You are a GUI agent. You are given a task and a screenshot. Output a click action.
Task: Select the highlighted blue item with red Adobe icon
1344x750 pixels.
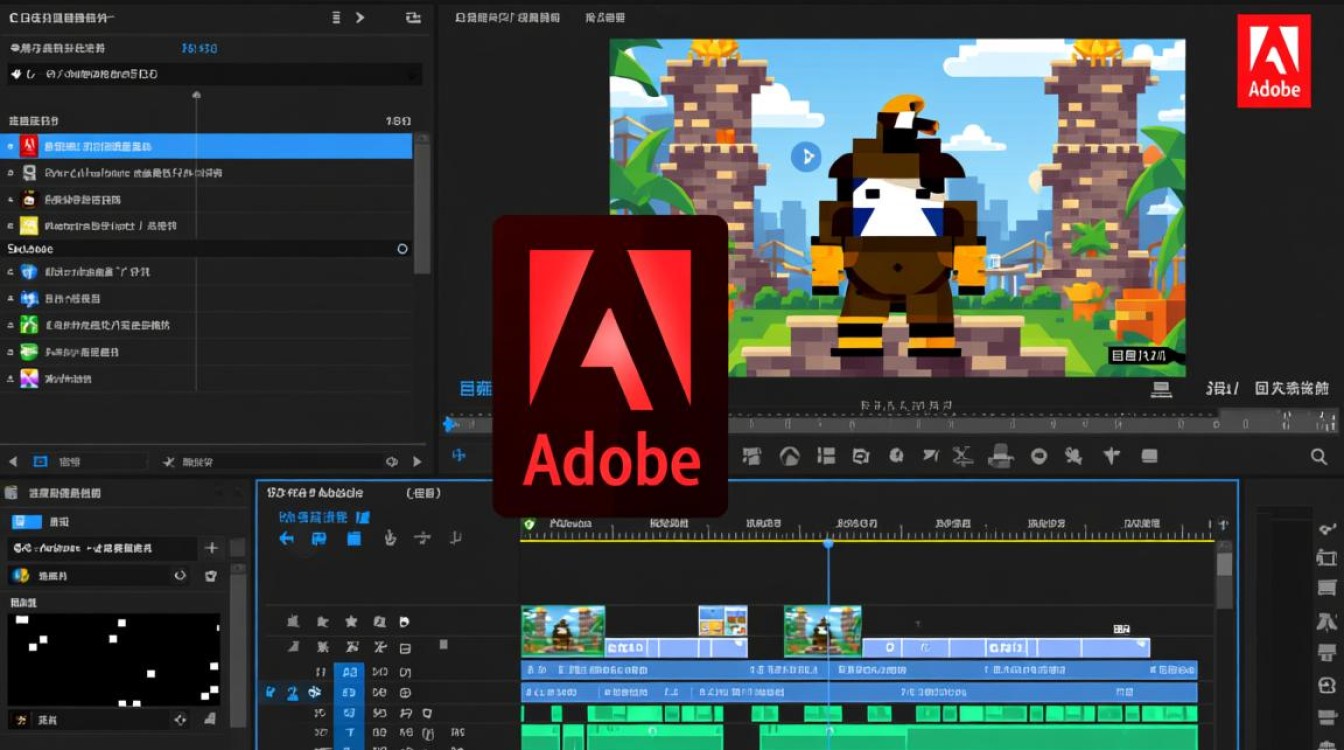(x=207, y=146)
